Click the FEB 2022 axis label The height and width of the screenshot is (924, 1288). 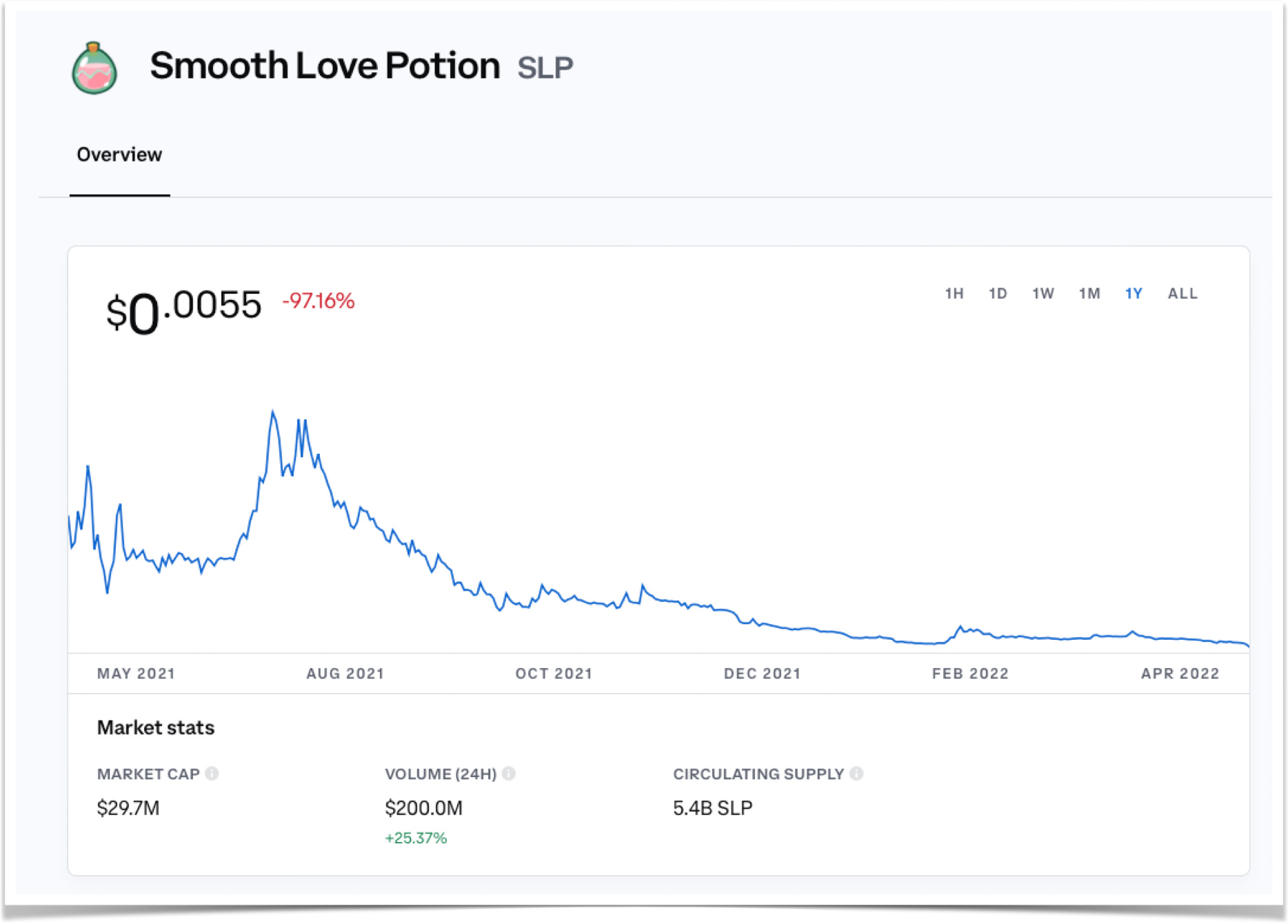tap(970, 674)
